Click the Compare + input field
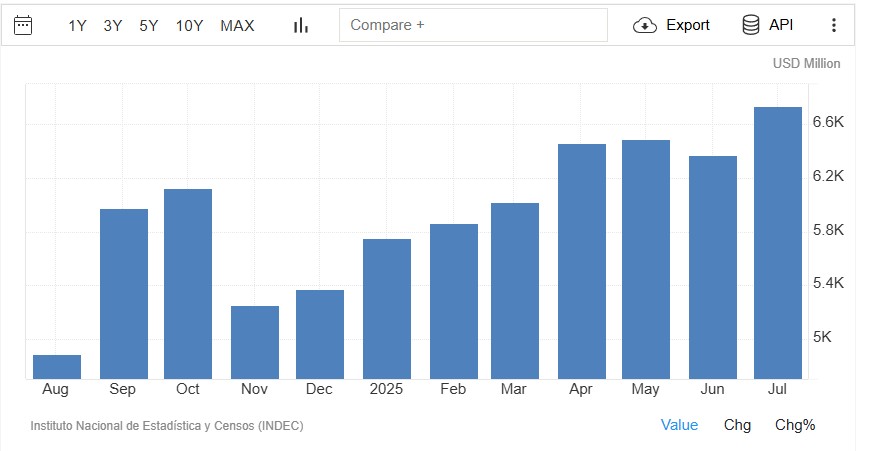This screenshot has height=451, width=872. coord(473,25)
